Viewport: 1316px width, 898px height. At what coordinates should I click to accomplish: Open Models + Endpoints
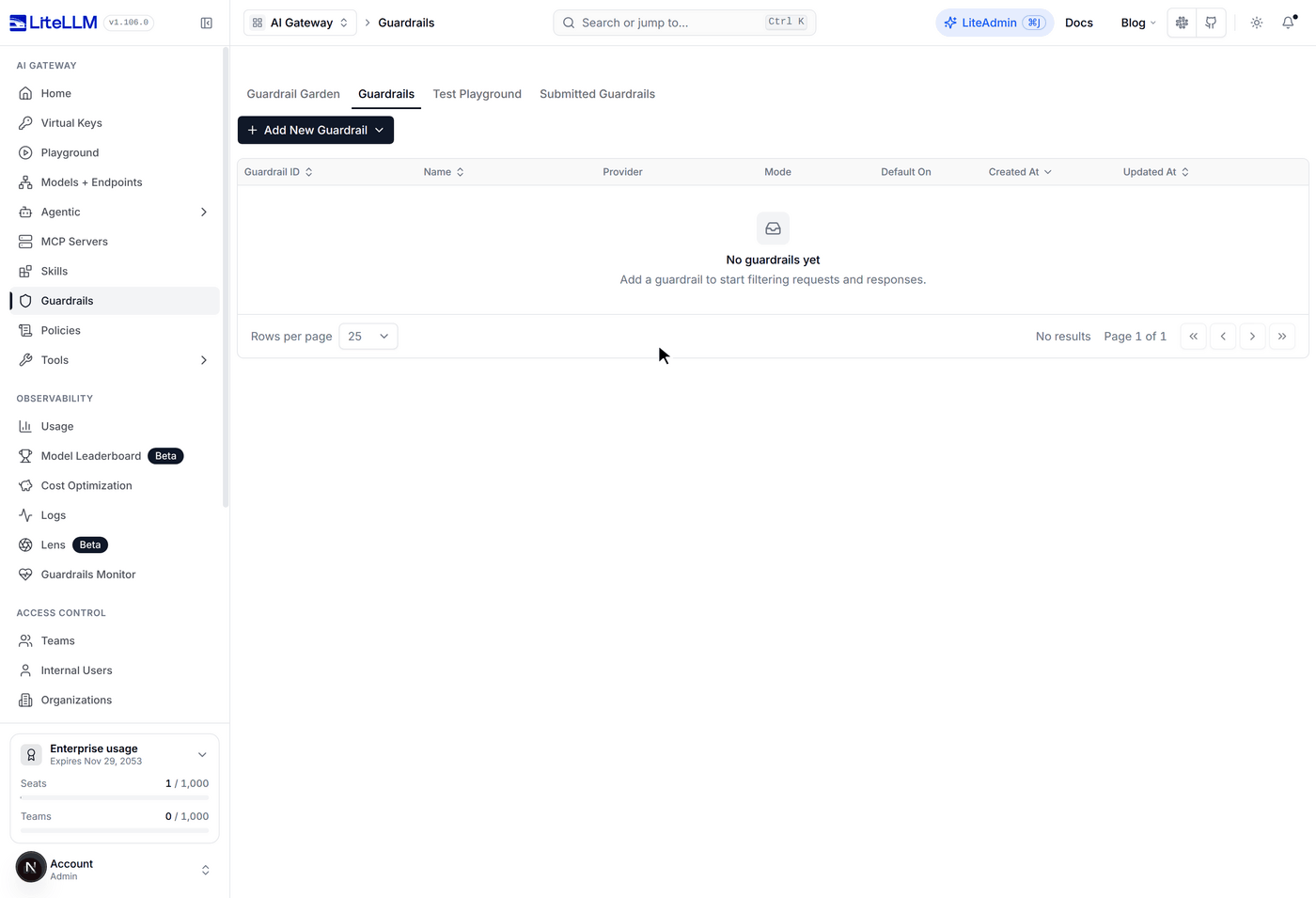pyautogui.click(x=115, y=182)
